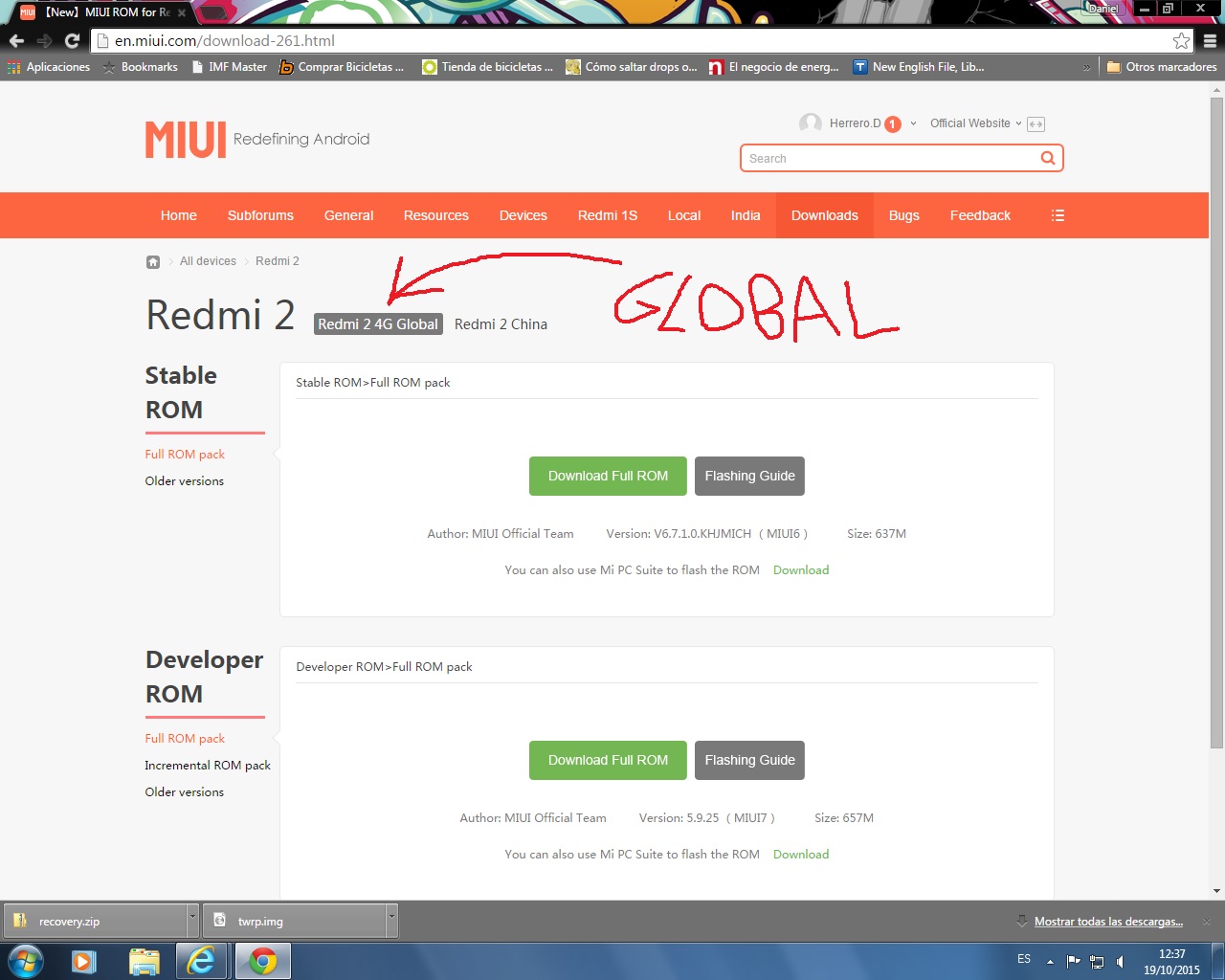Open the El negocio de energ bookmark
1225x980 pixels.
(x=774, y=67)
